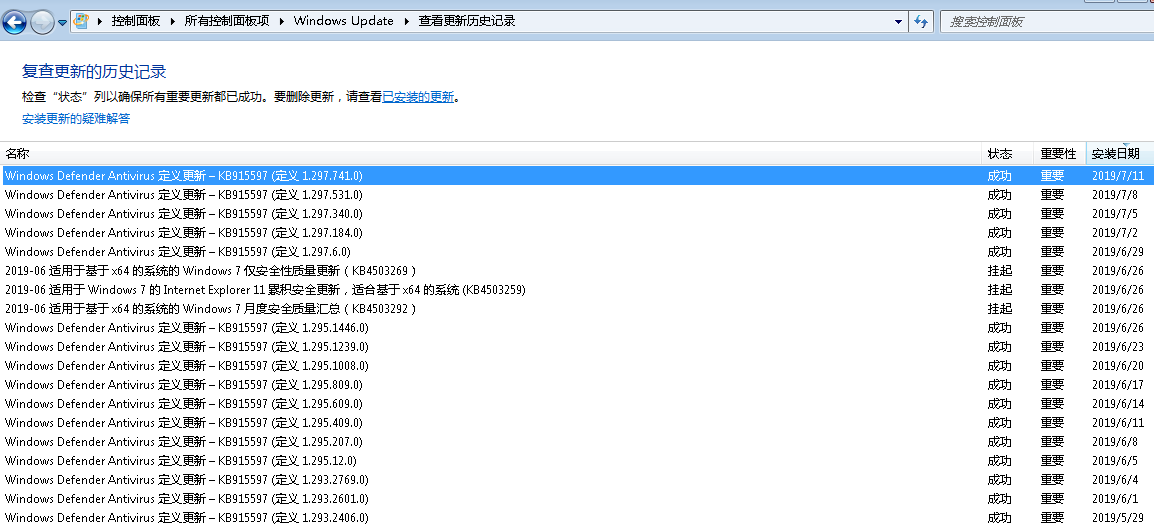Expand arrow before Windows Update breadcrumb

tap(283, 21)
